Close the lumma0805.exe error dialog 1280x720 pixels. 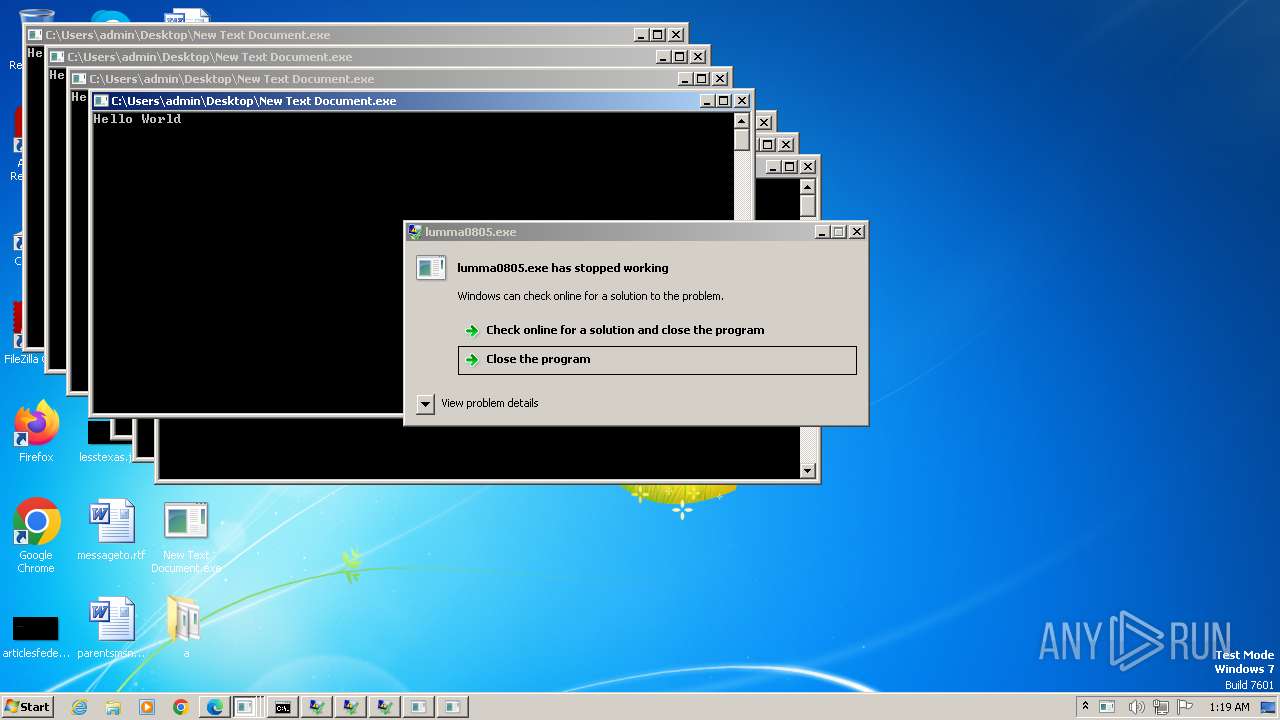857,232
